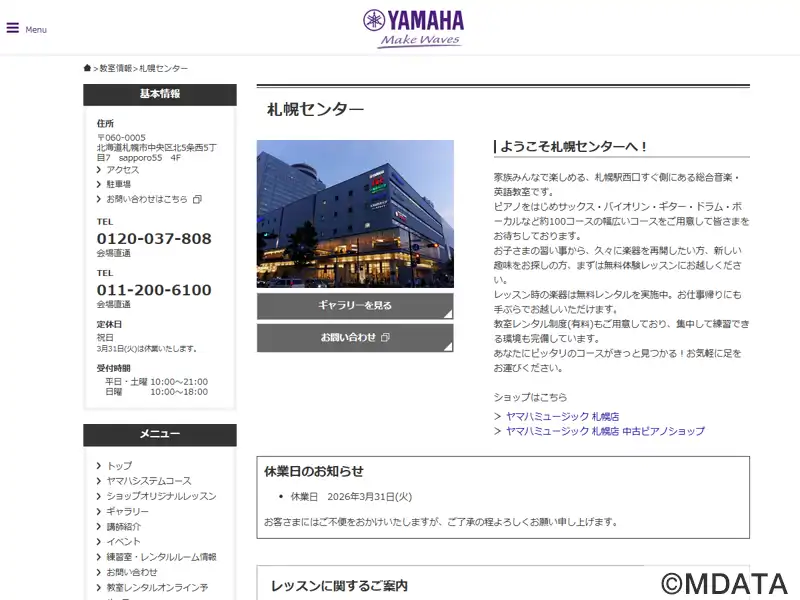Click the Sapporo Center building photo
800x600 pixels.
pyautogui.click(x=355, y=214)
